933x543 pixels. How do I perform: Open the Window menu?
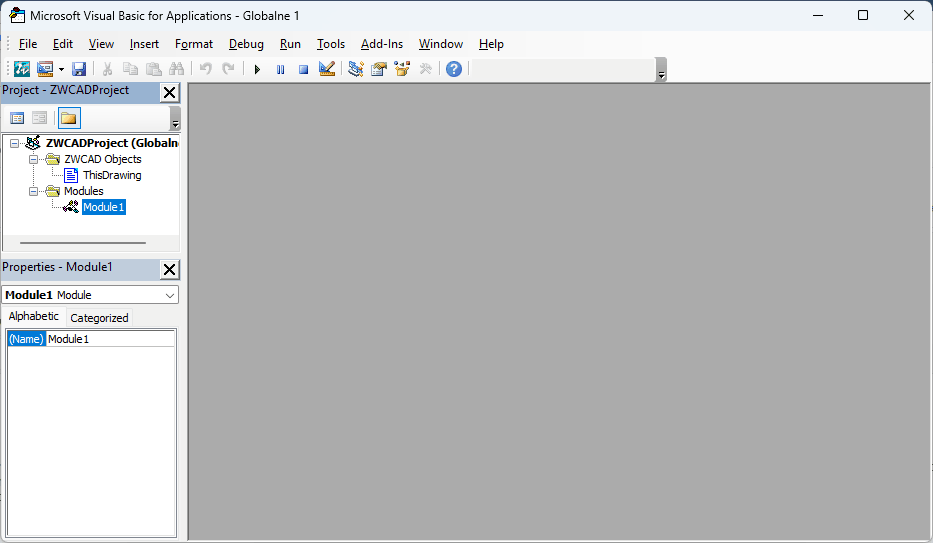[440, 44]
